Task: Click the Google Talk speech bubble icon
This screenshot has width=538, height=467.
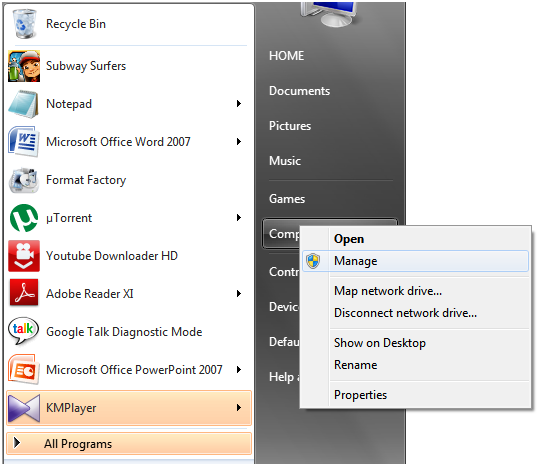Action: coord(23,331)
